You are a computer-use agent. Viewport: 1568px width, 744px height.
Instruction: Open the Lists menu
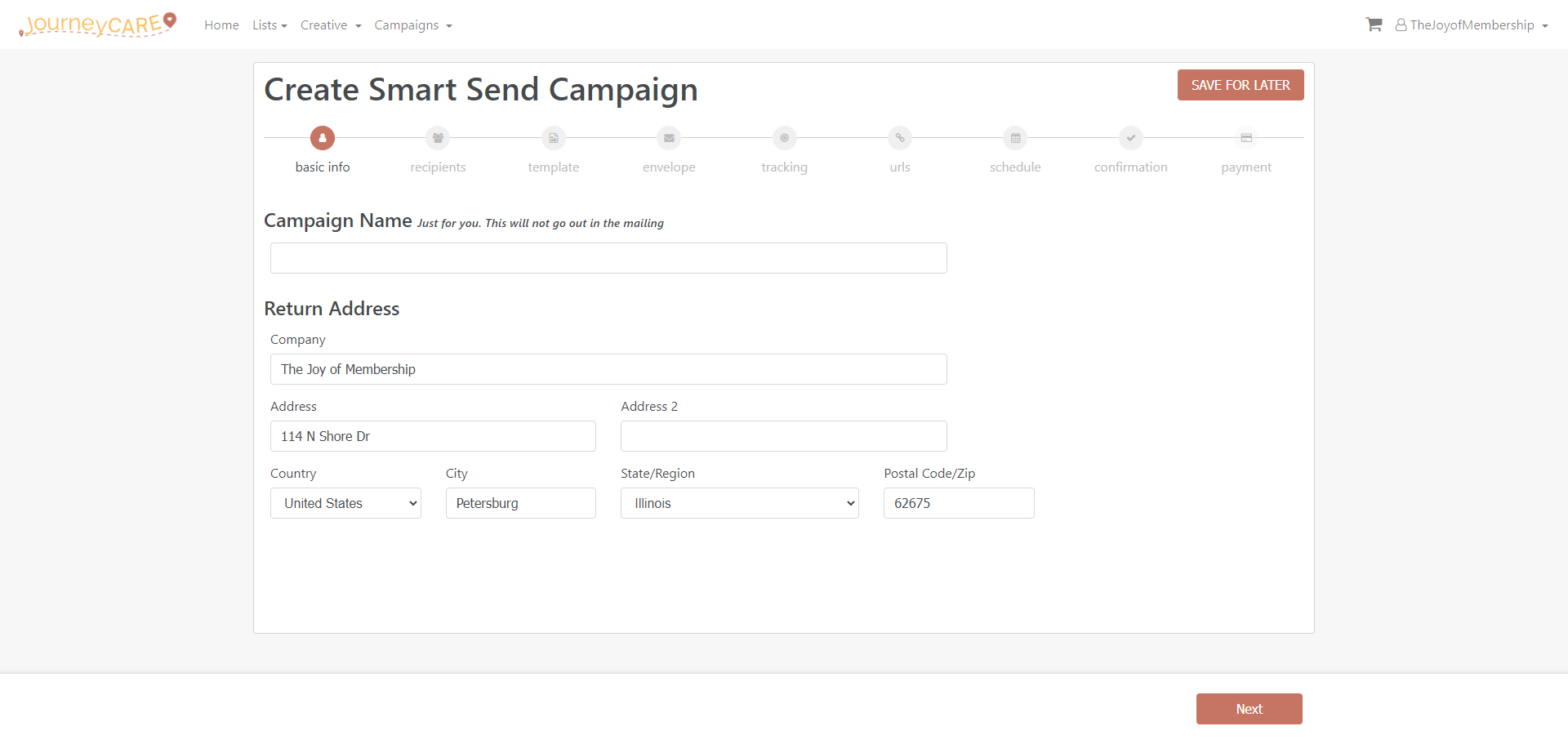(269, 25)
